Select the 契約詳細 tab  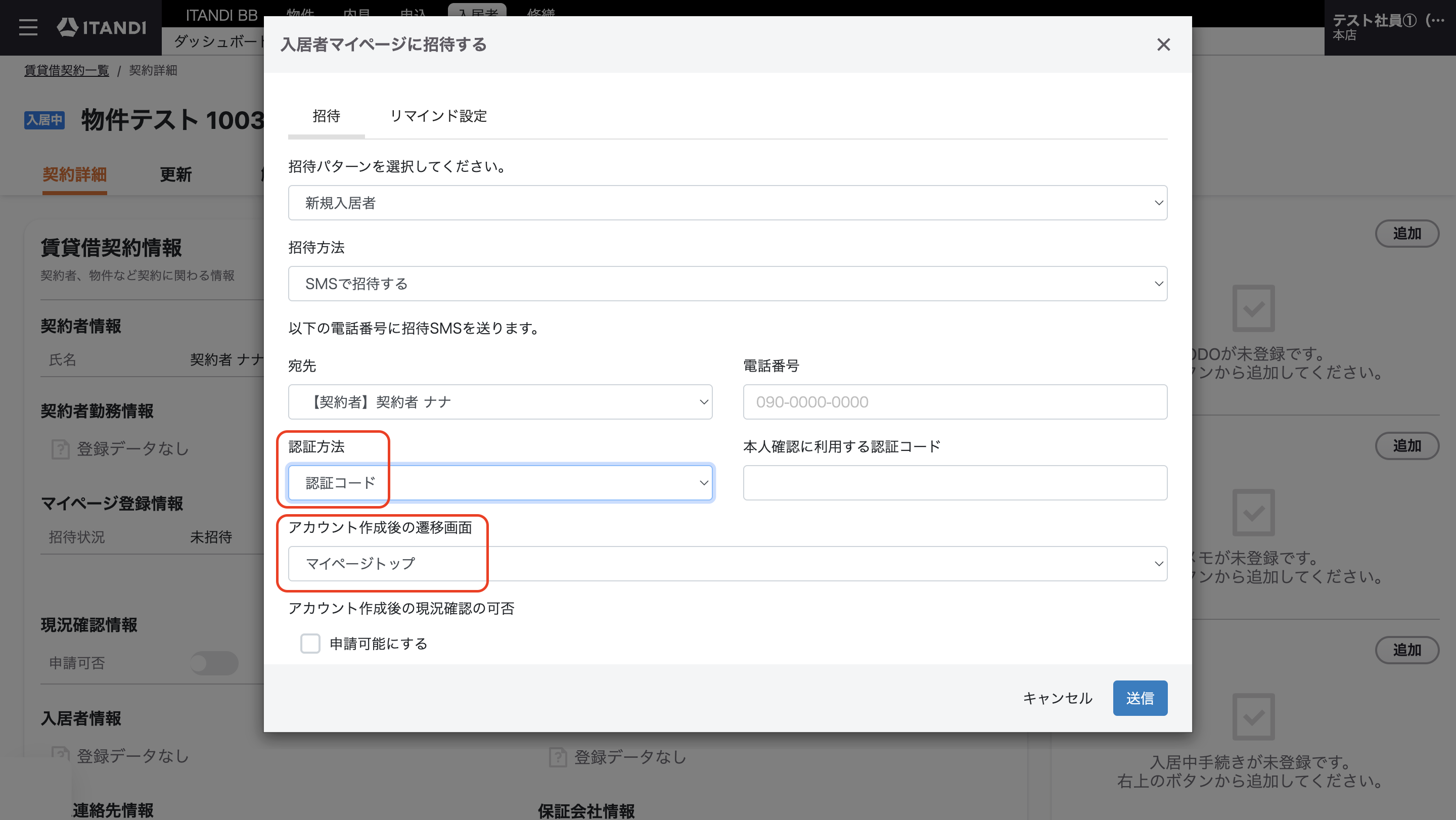75,174
